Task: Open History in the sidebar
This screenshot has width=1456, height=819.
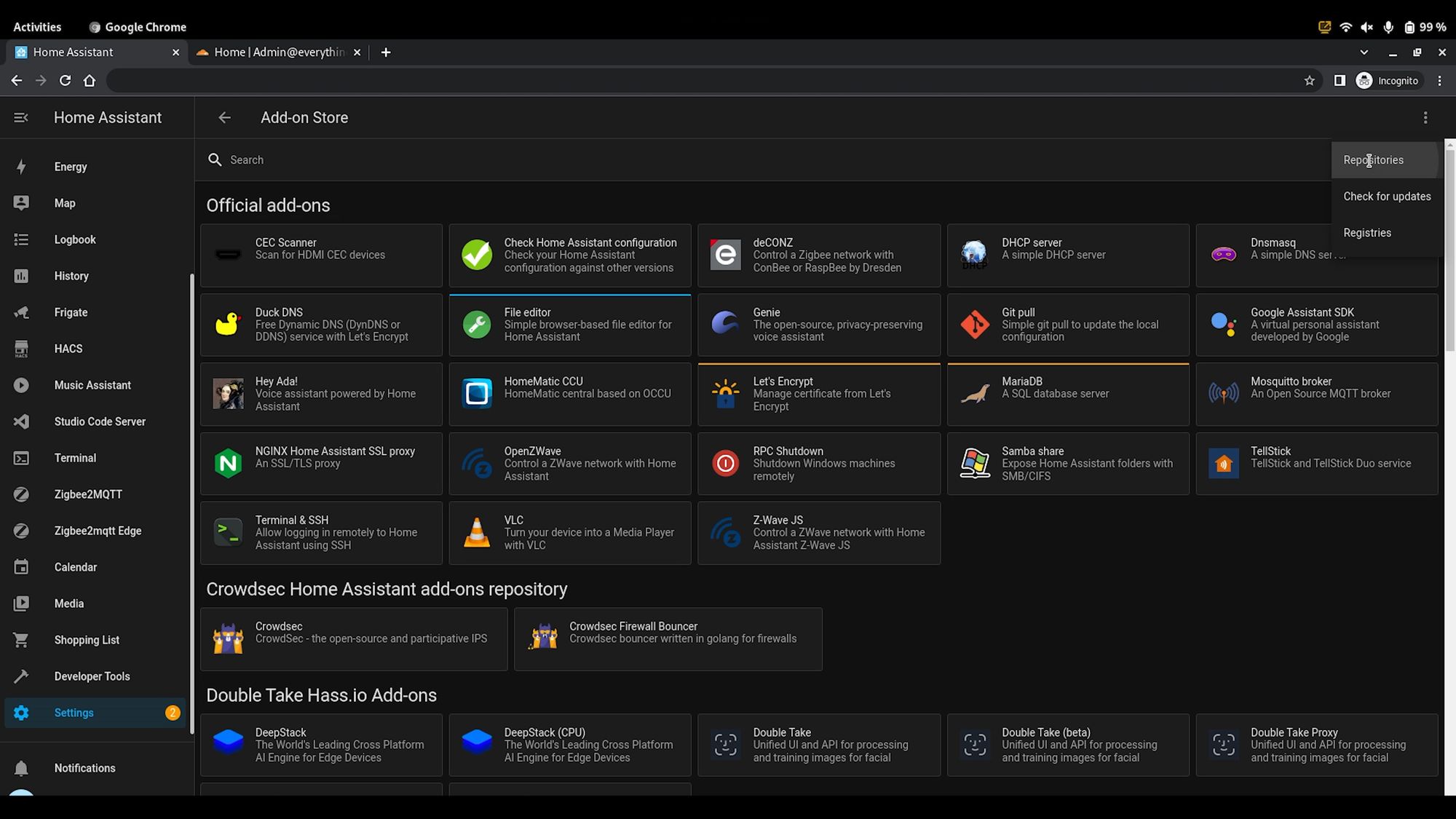Action: 95,276
